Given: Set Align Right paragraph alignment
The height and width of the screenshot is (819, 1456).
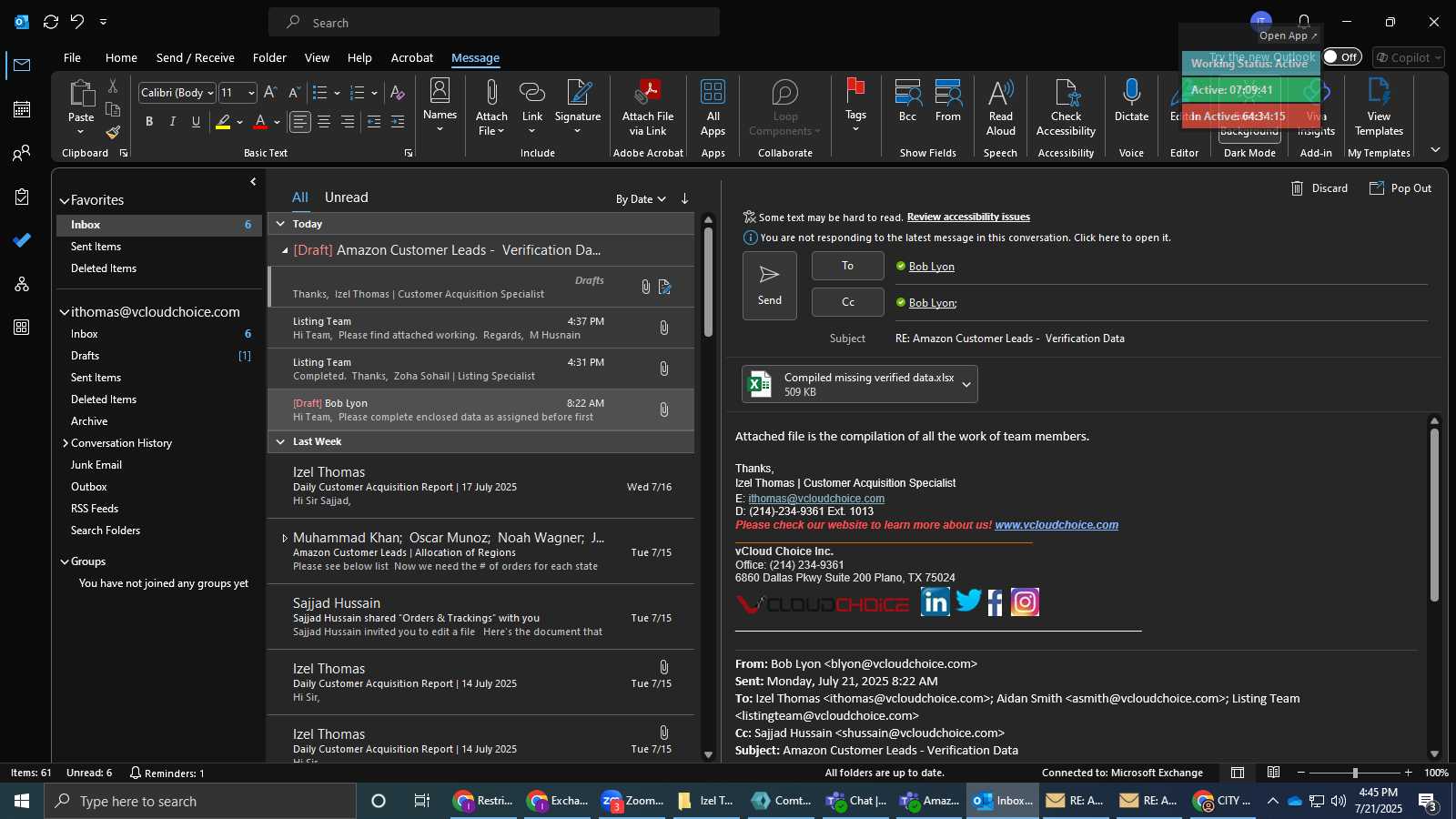Looking at the screenshot, I should click(348, 122).
